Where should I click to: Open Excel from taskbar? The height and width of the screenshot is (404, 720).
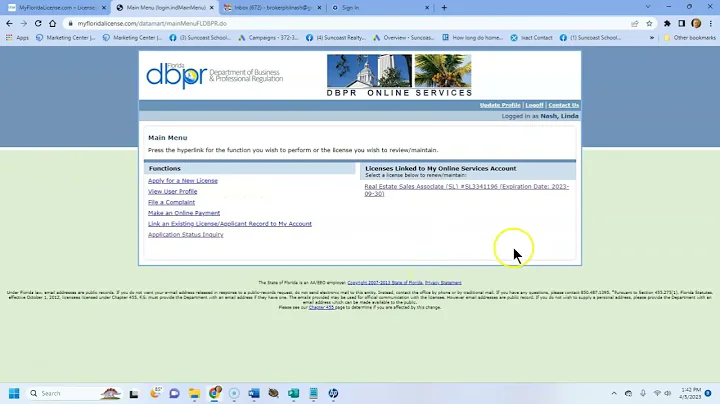[x=293, y=393]
